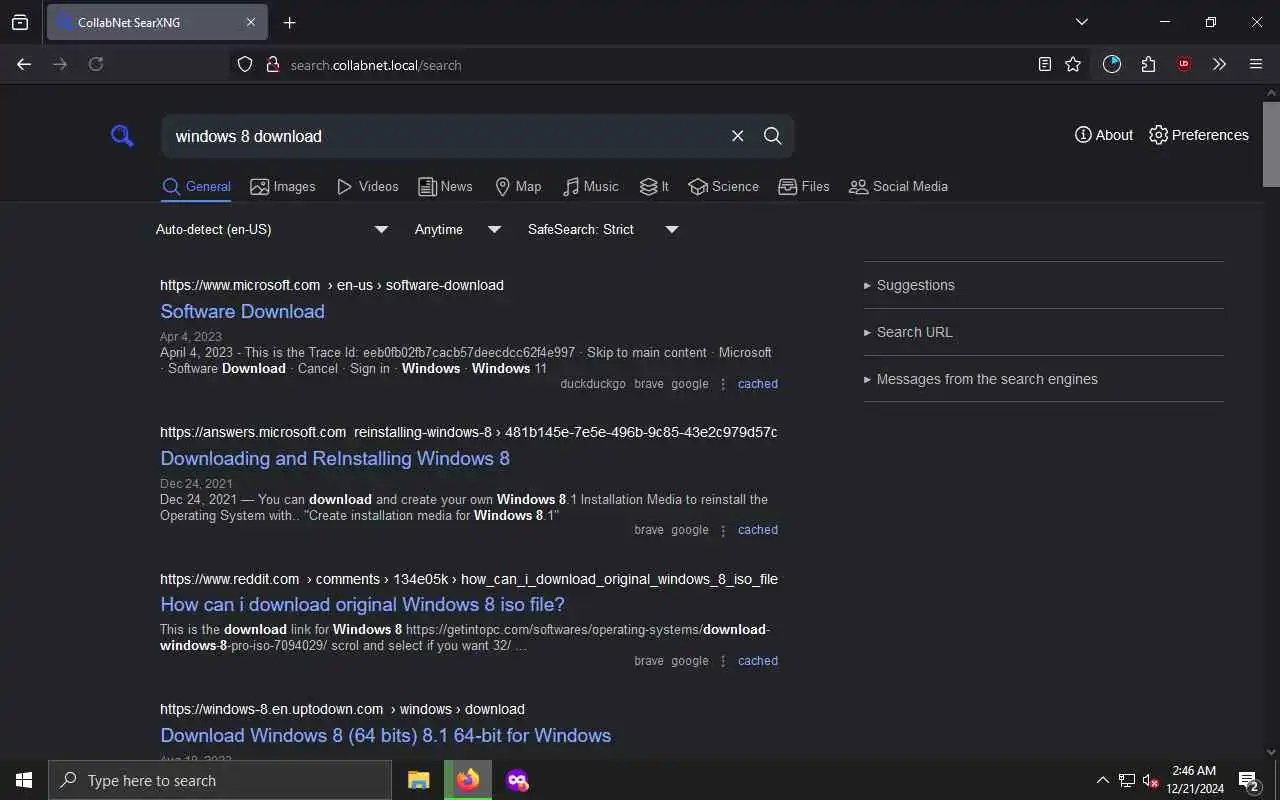Open Preferences settings

tap(1199, 135)
